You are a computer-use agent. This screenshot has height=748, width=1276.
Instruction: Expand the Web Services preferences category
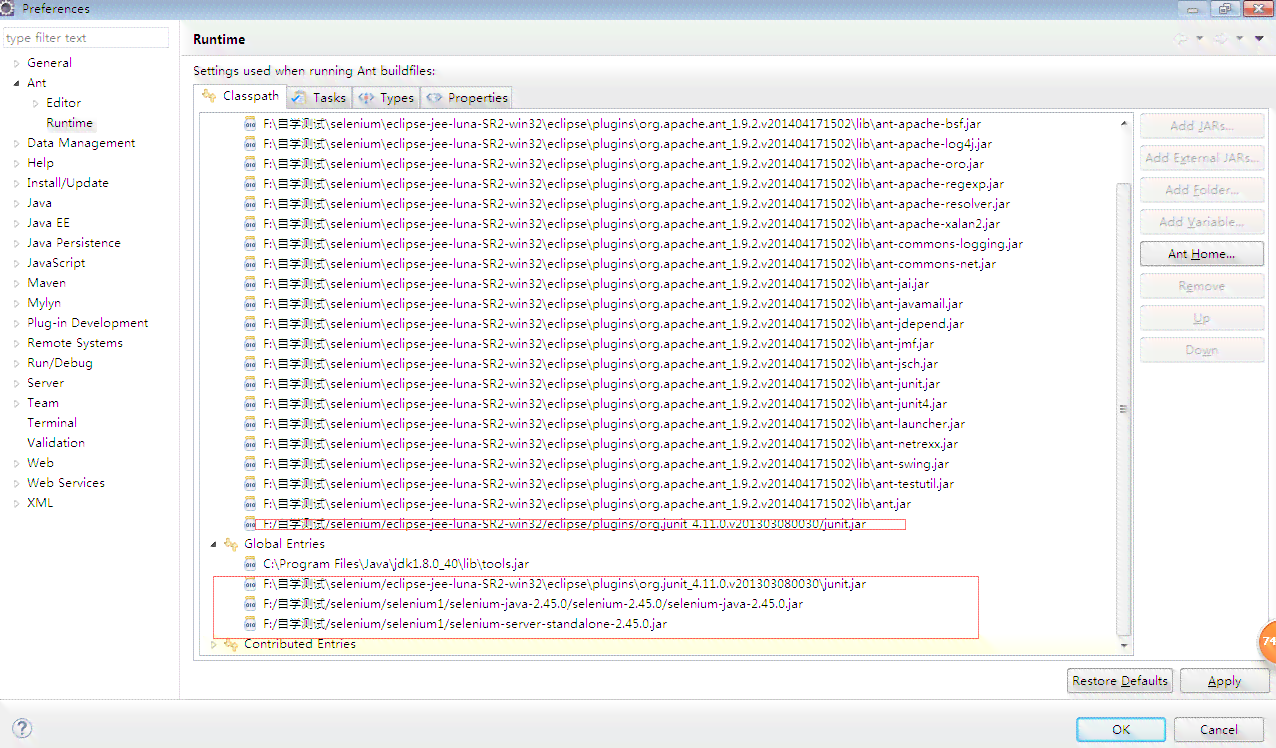(x=16, y=483)
